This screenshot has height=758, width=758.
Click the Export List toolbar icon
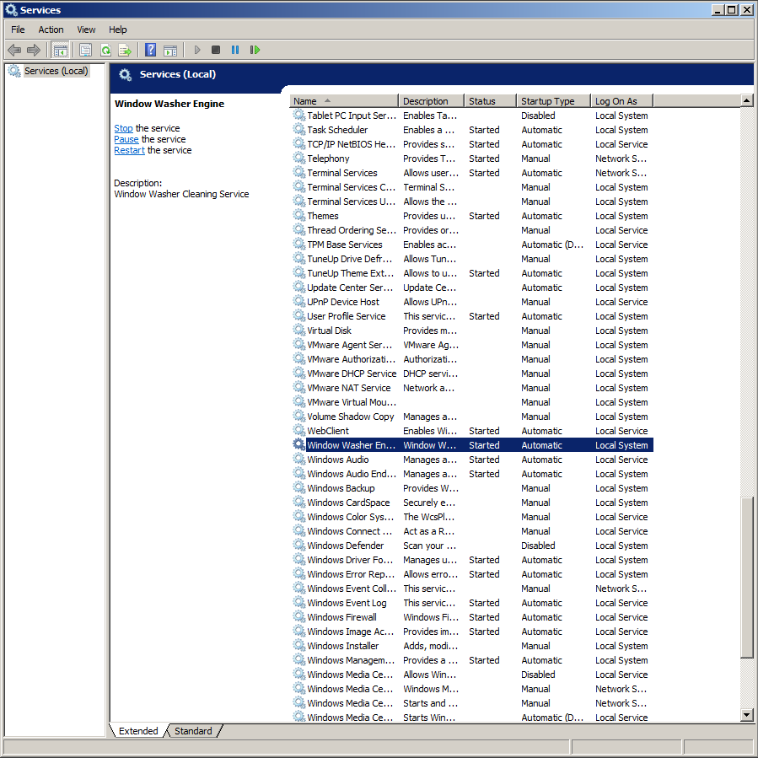click(x=125, y=50)
